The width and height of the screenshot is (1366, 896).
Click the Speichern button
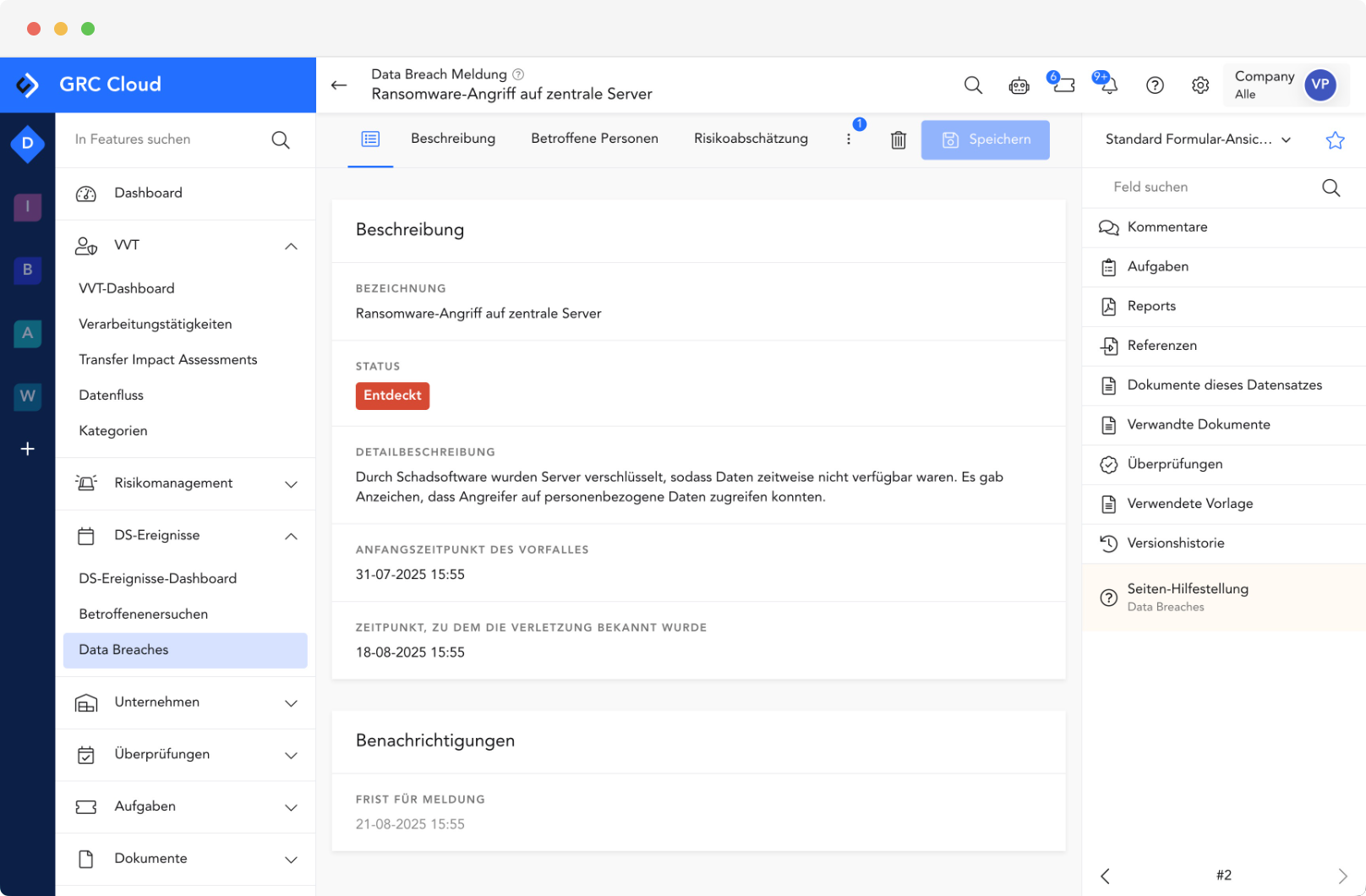[x=986, y=139]
